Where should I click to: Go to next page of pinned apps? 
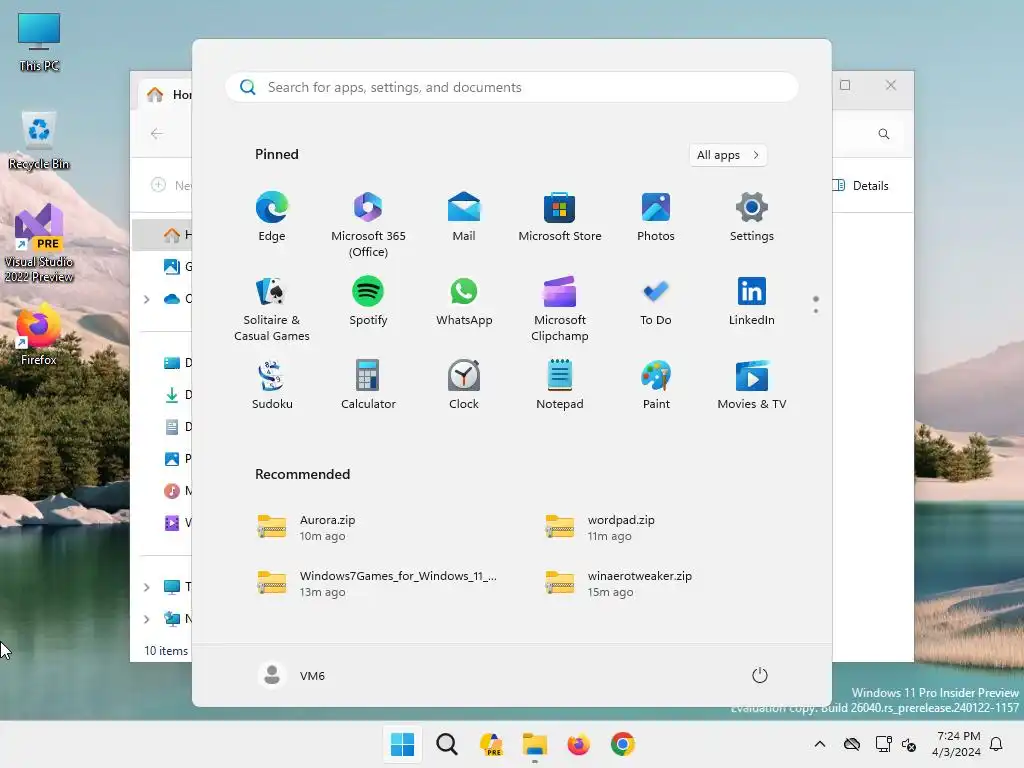[x=816, y=311]
